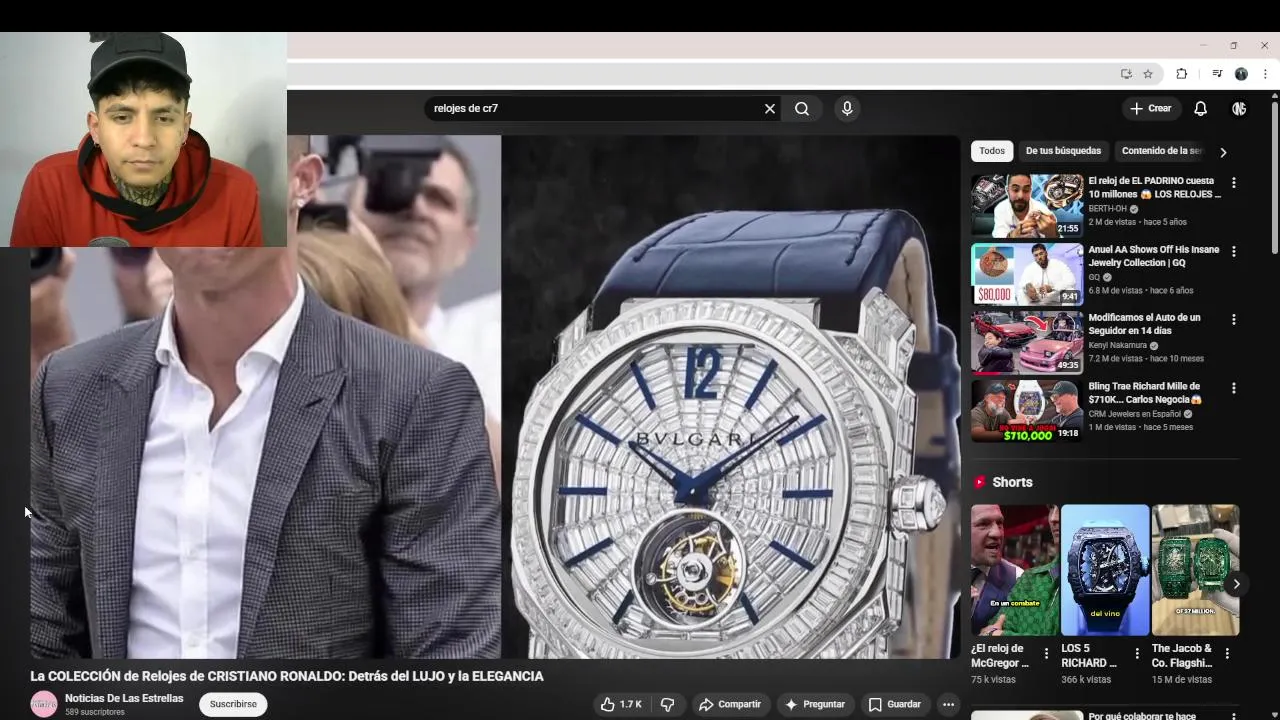Image resolution: width=1280 pixels, height=720 pixels.
Task: Dislike the video with thumbs down
Action: pyautogui.click(x=667, y=704)
